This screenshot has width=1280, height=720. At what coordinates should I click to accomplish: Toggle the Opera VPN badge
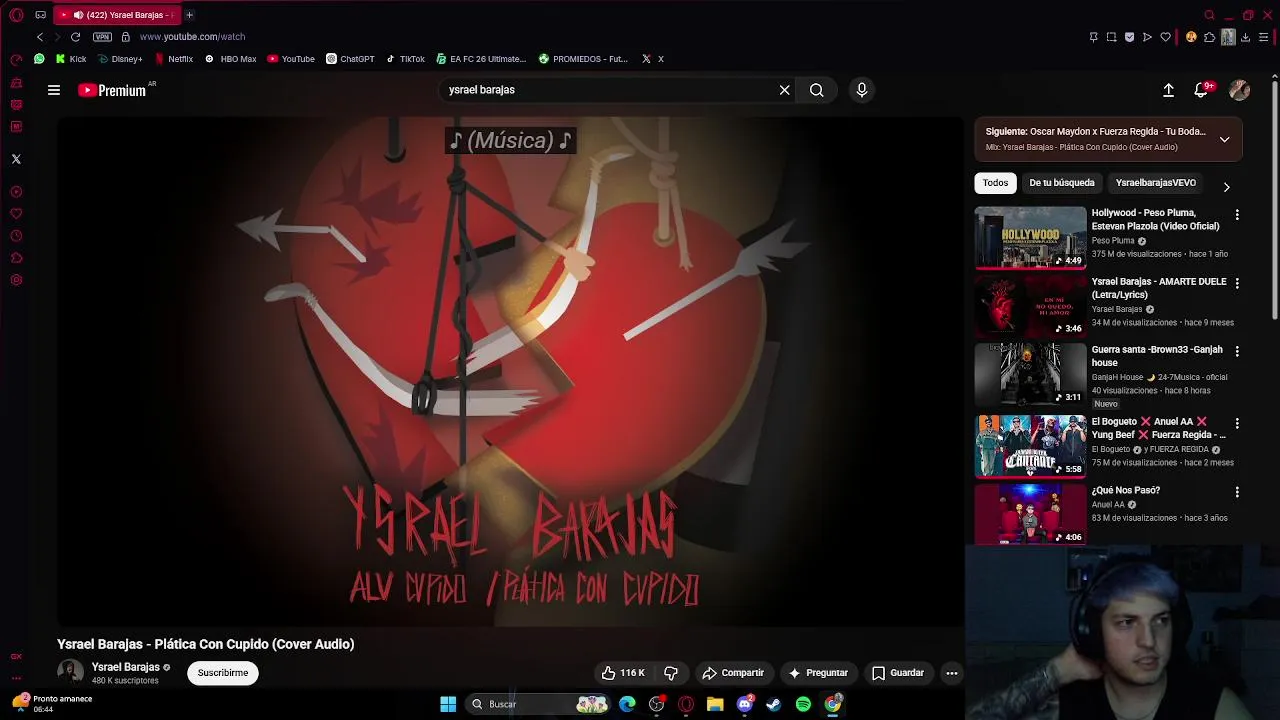pyautogui.click(x=102, y=37)
